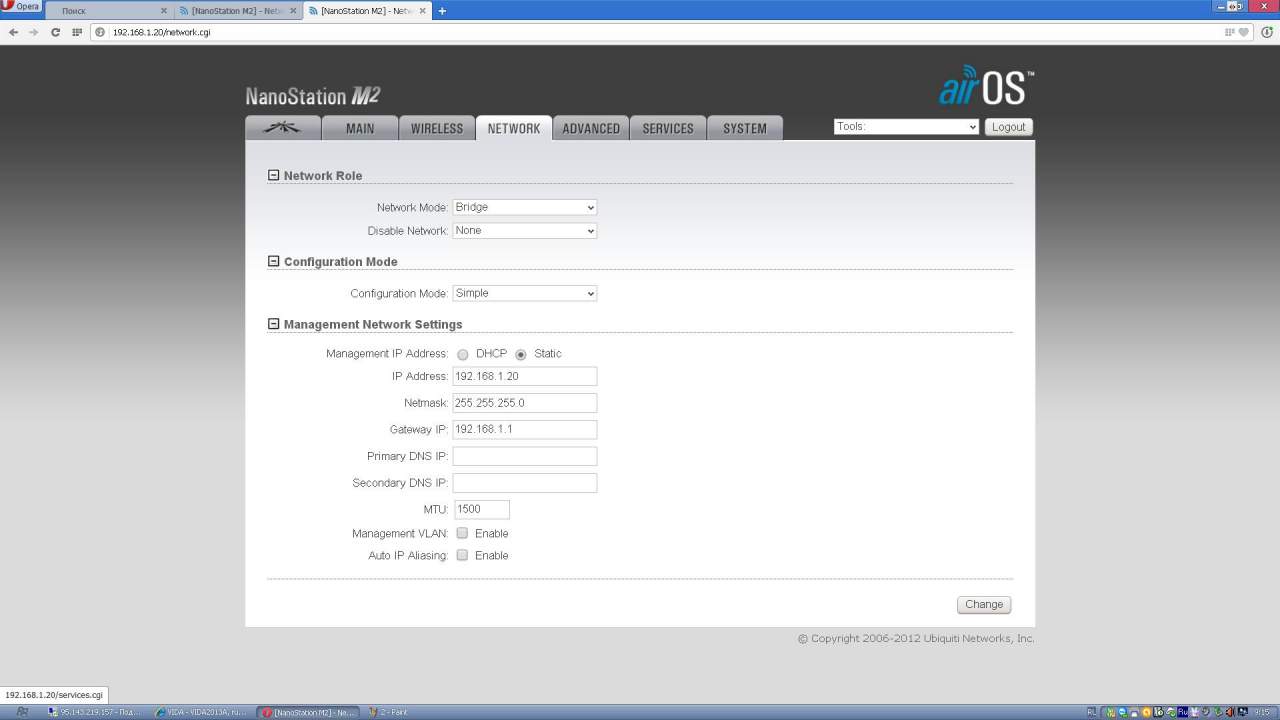Click the site info globe icon
1280x720 pixels.
pos(100,32)
